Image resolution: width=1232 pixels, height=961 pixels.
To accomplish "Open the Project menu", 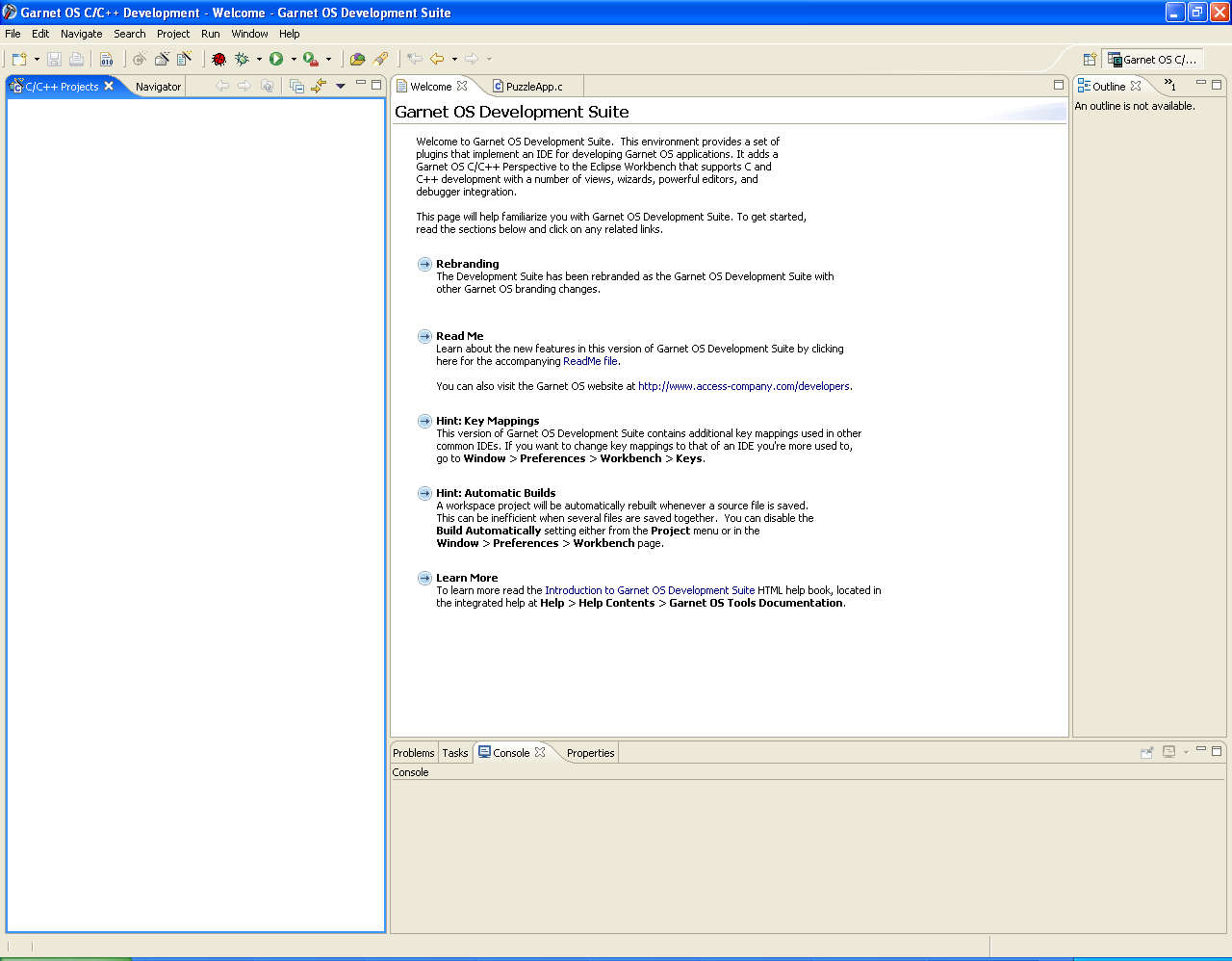I will tap(173, 34).
